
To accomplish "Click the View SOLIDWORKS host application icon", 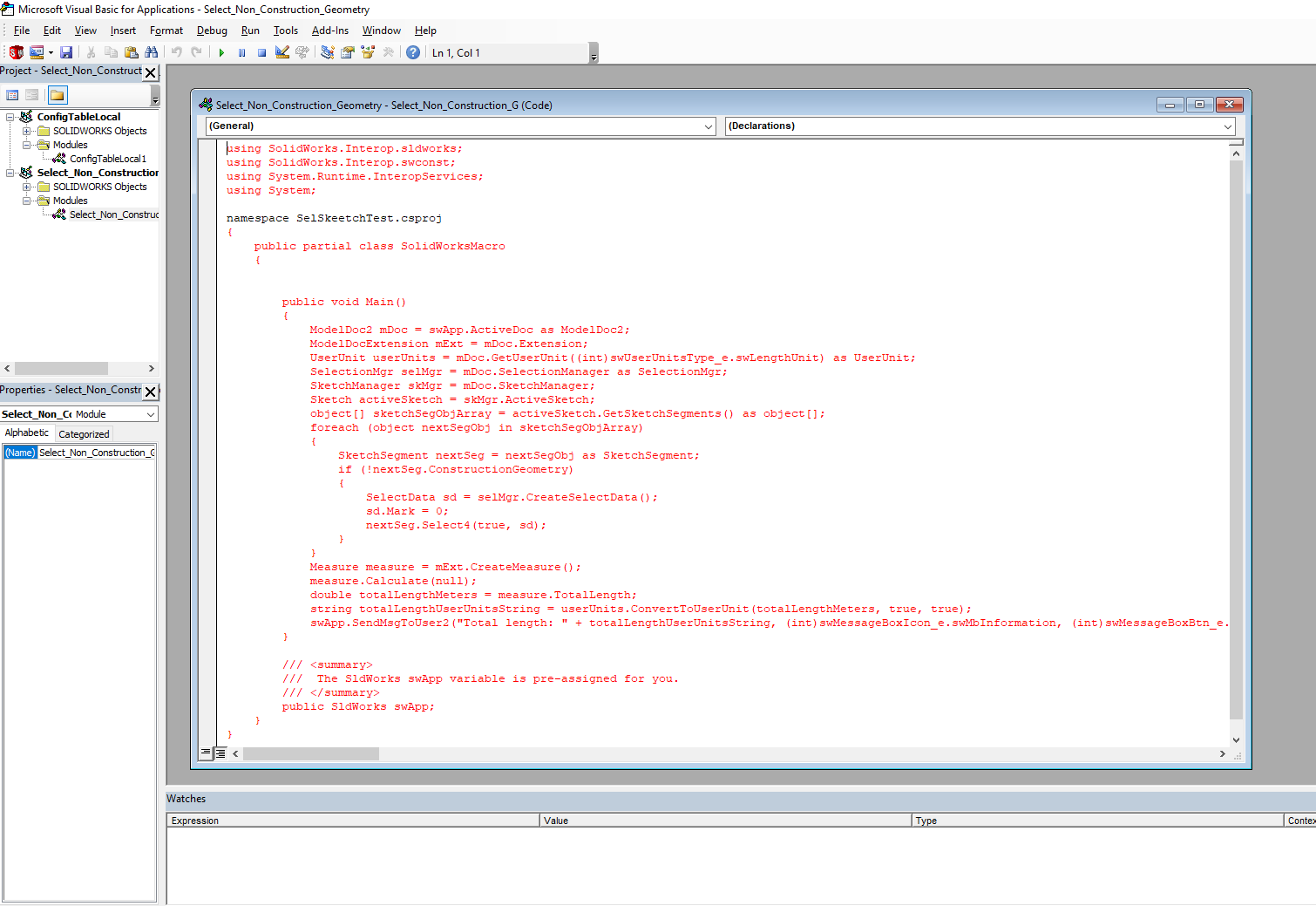I will click(16, 52).
